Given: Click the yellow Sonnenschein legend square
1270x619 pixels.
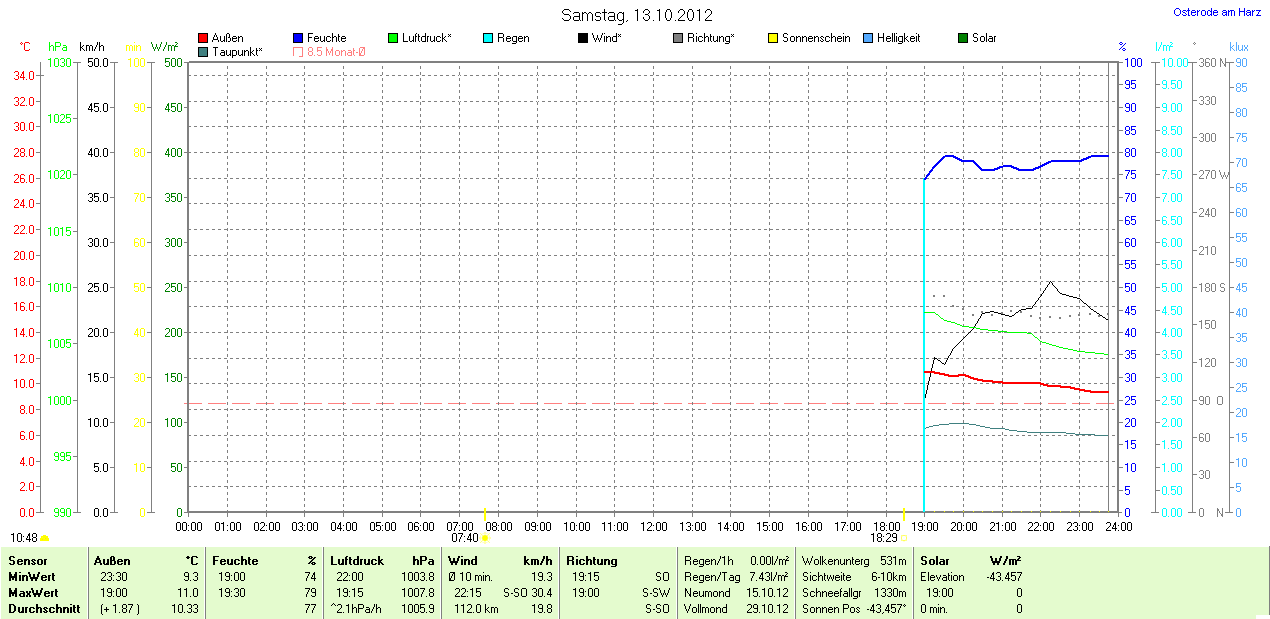Looking at the screenshot, I should pyautogui.click(x=773, y=38).
